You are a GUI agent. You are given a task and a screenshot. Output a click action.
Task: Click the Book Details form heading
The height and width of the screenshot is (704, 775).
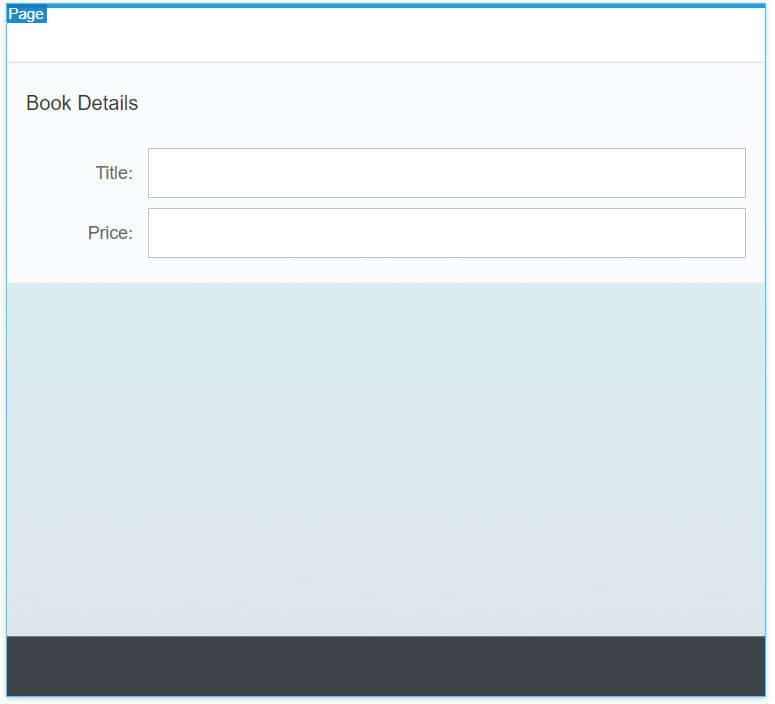82,103
